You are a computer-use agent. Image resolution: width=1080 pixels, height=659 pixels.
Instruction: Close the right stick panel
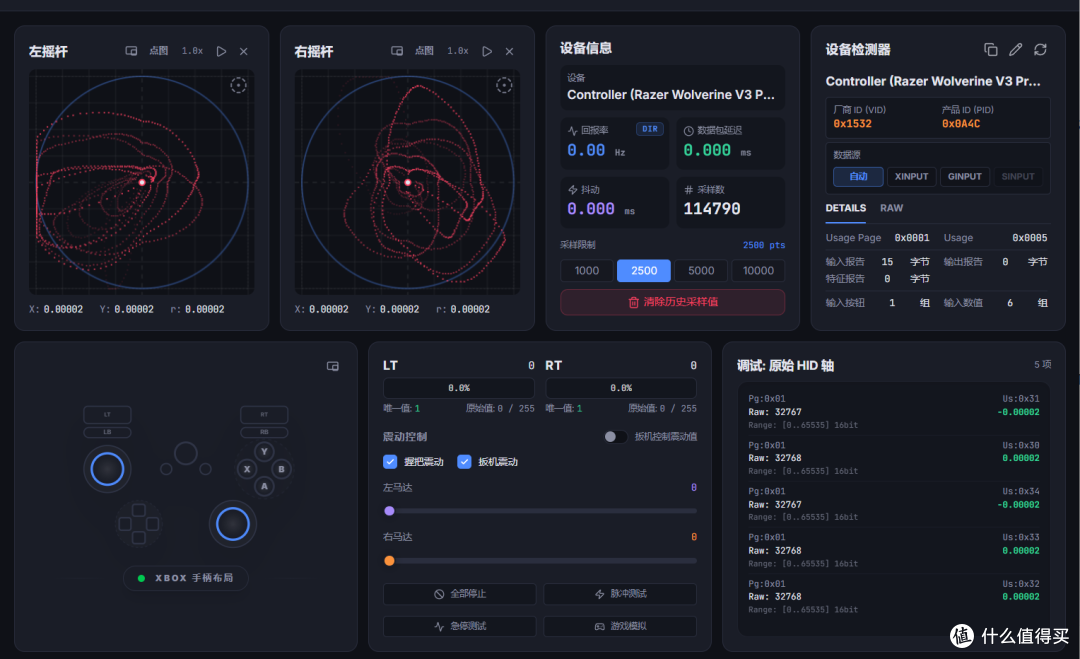click(510, 51)
